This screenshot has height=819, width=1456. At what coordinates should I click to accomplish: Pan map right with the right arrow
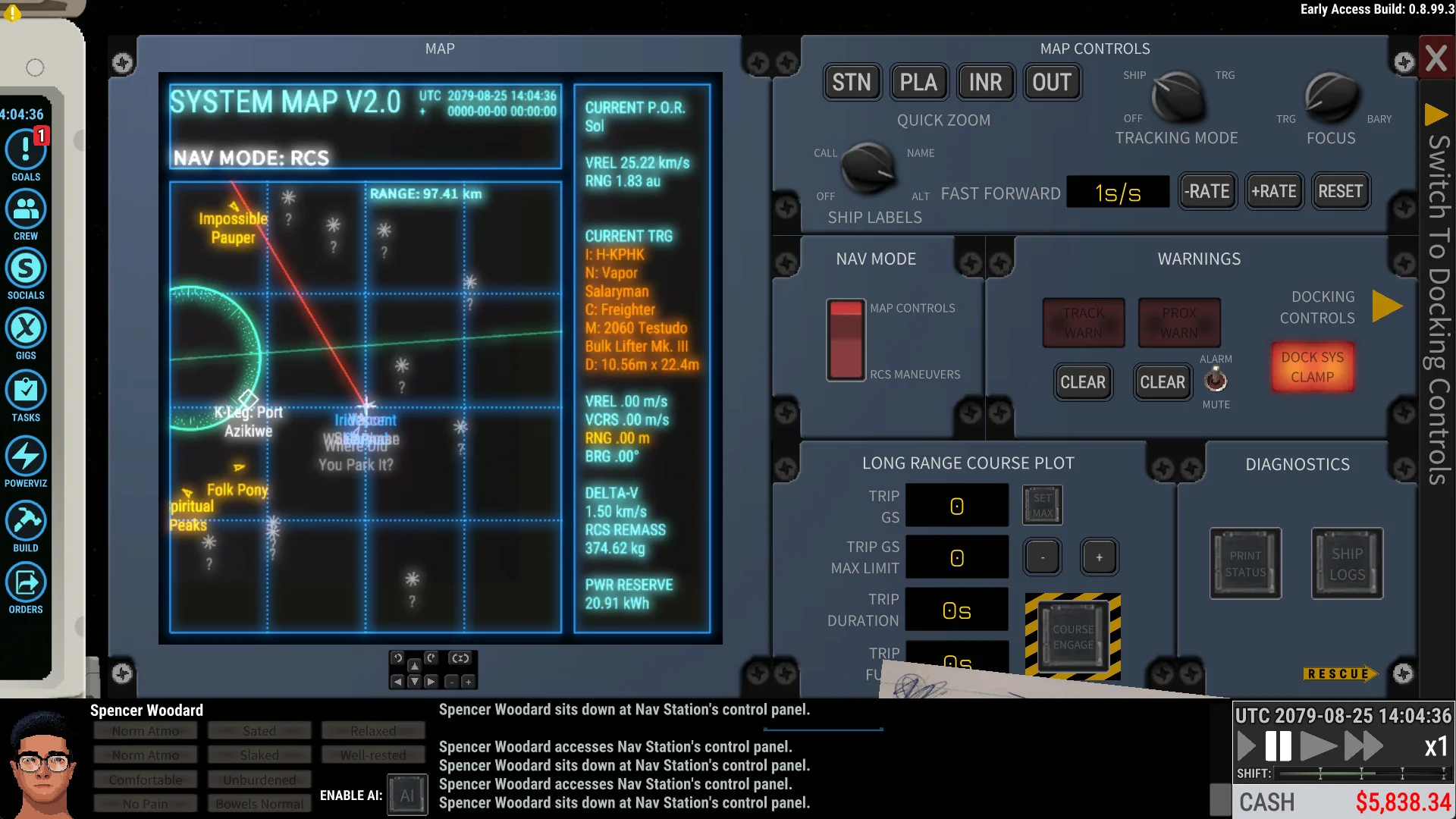[431, 681]
